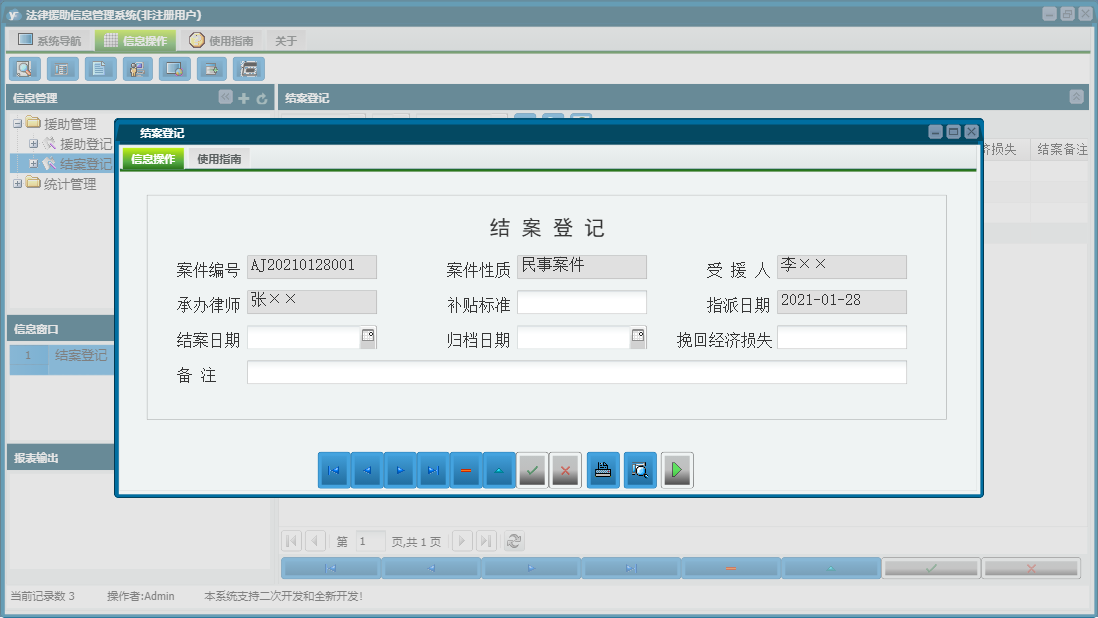Advance to the next record in dialog

click(400, 469)
